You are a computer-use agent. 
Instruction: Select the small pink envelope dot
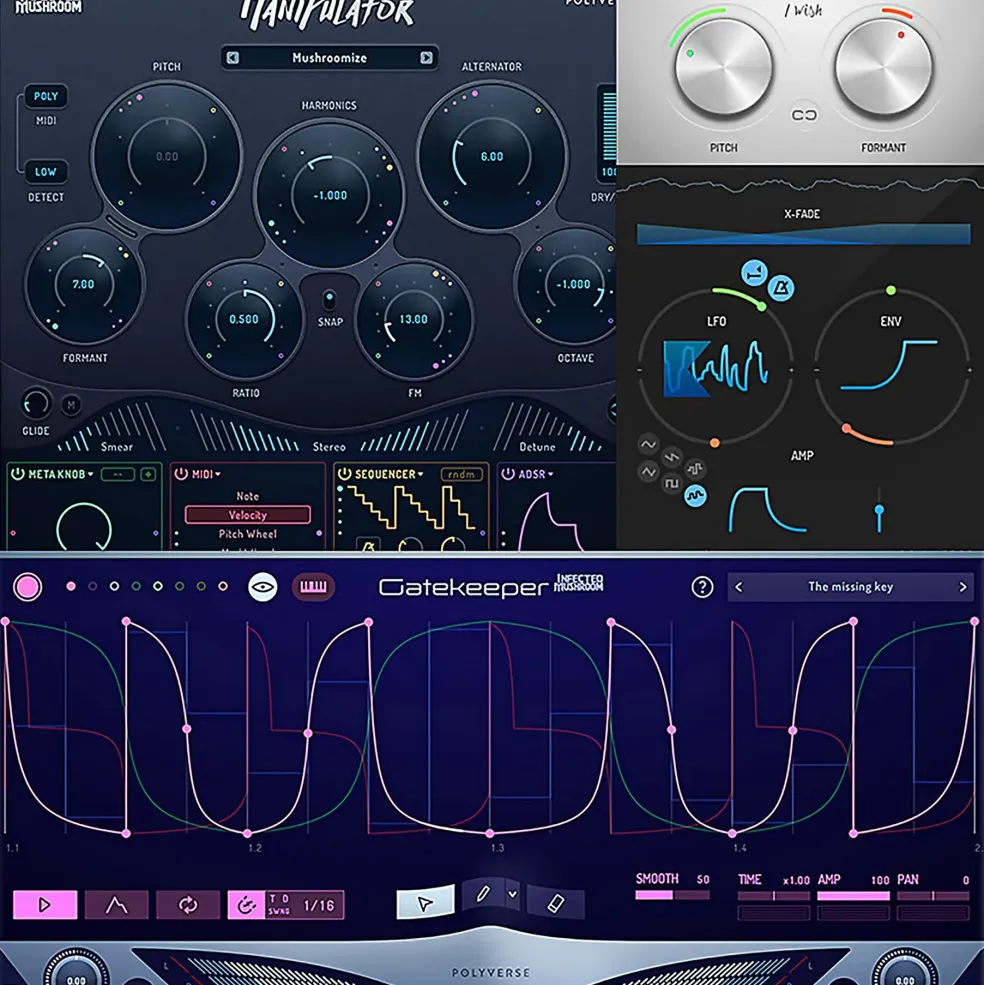pyautogui.click(x=71, y=586)
